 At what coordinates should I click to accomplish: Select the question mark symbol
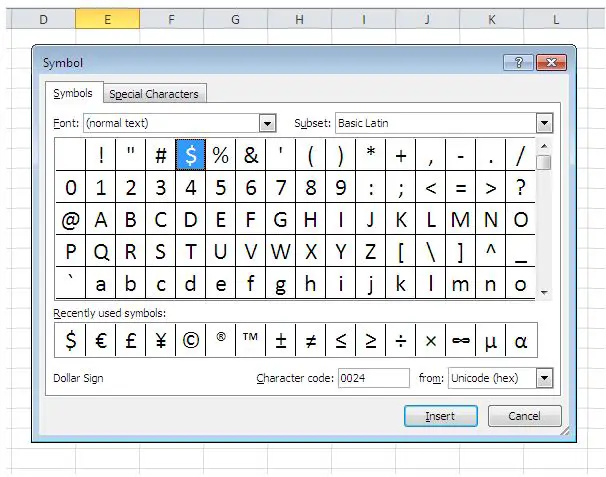[521, 187]
